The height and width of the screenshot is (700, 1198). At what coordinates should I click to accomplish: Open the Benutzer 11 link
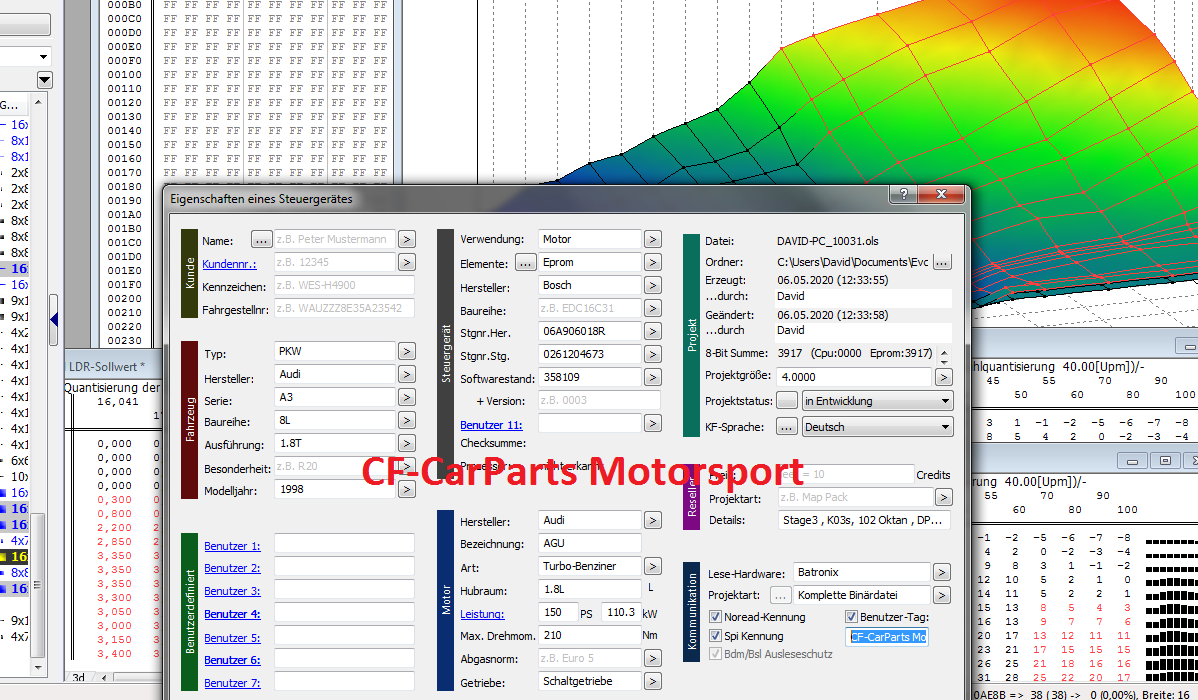coord(491,425)
